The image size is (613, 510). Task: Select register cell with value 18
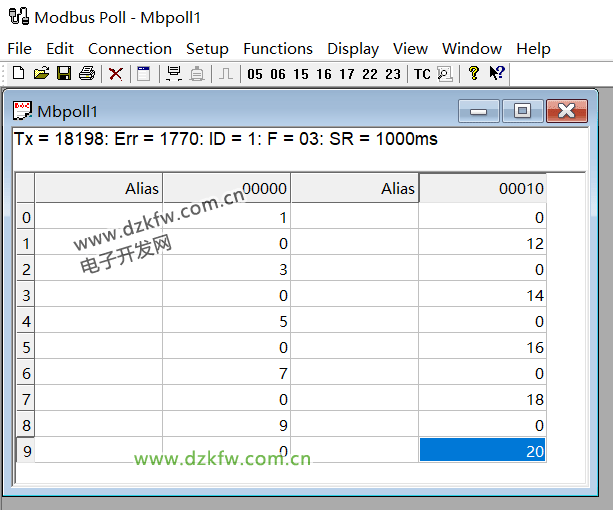(x=482, y=398)
